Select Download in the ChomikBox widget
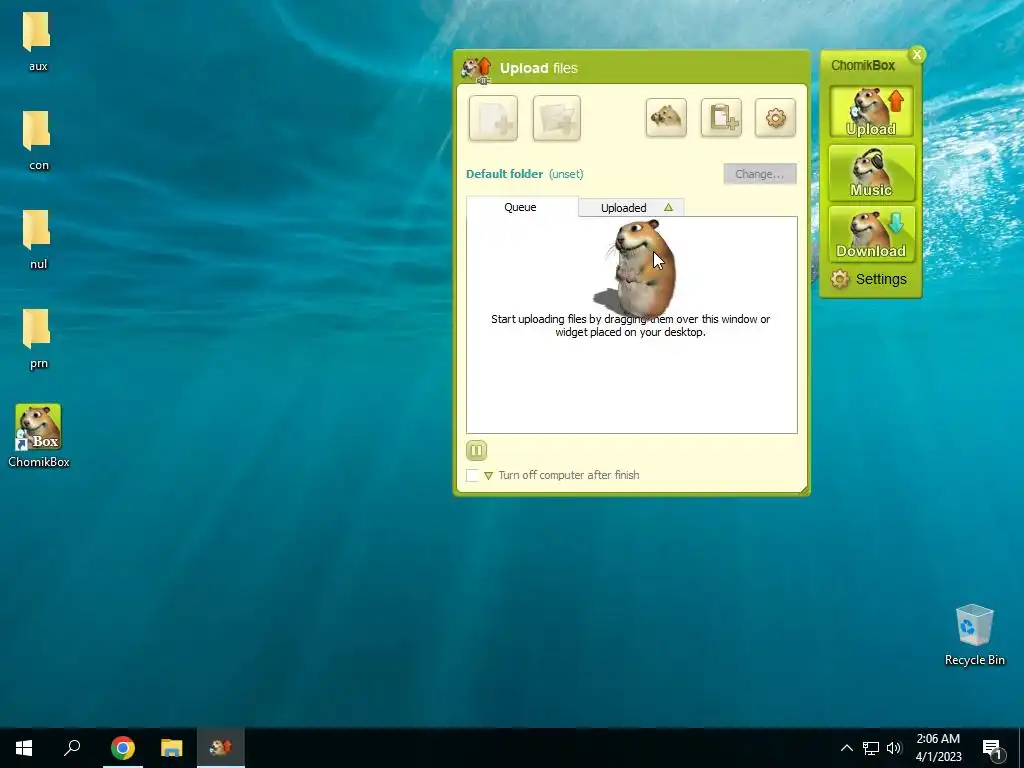Viewport: 1024px width, 768px height. [871, 234]
